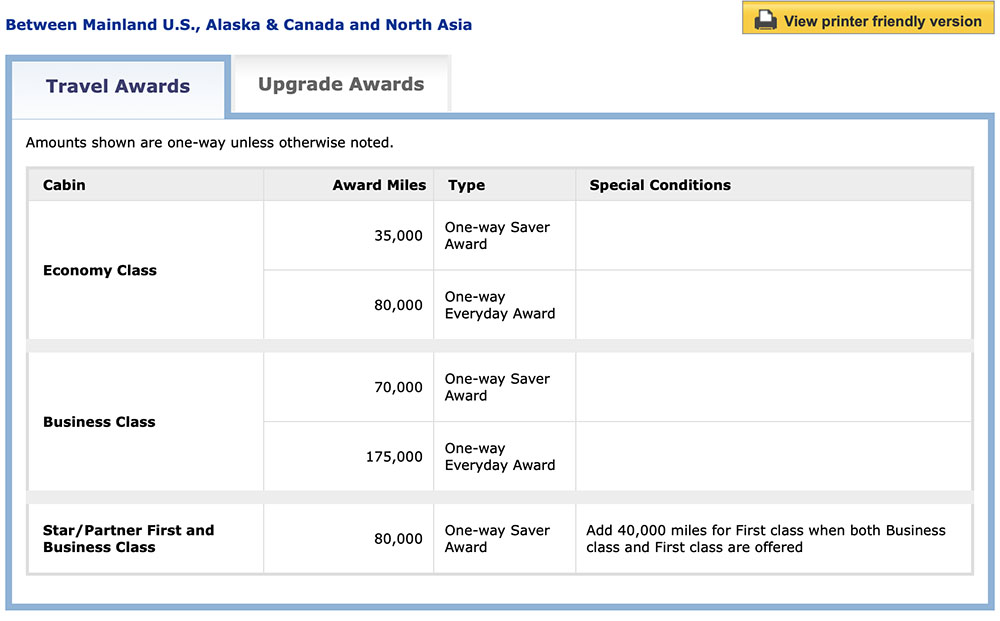Click the note "Amounts shown are one-way unless otherwise noted."

click(x=209, y=142)
